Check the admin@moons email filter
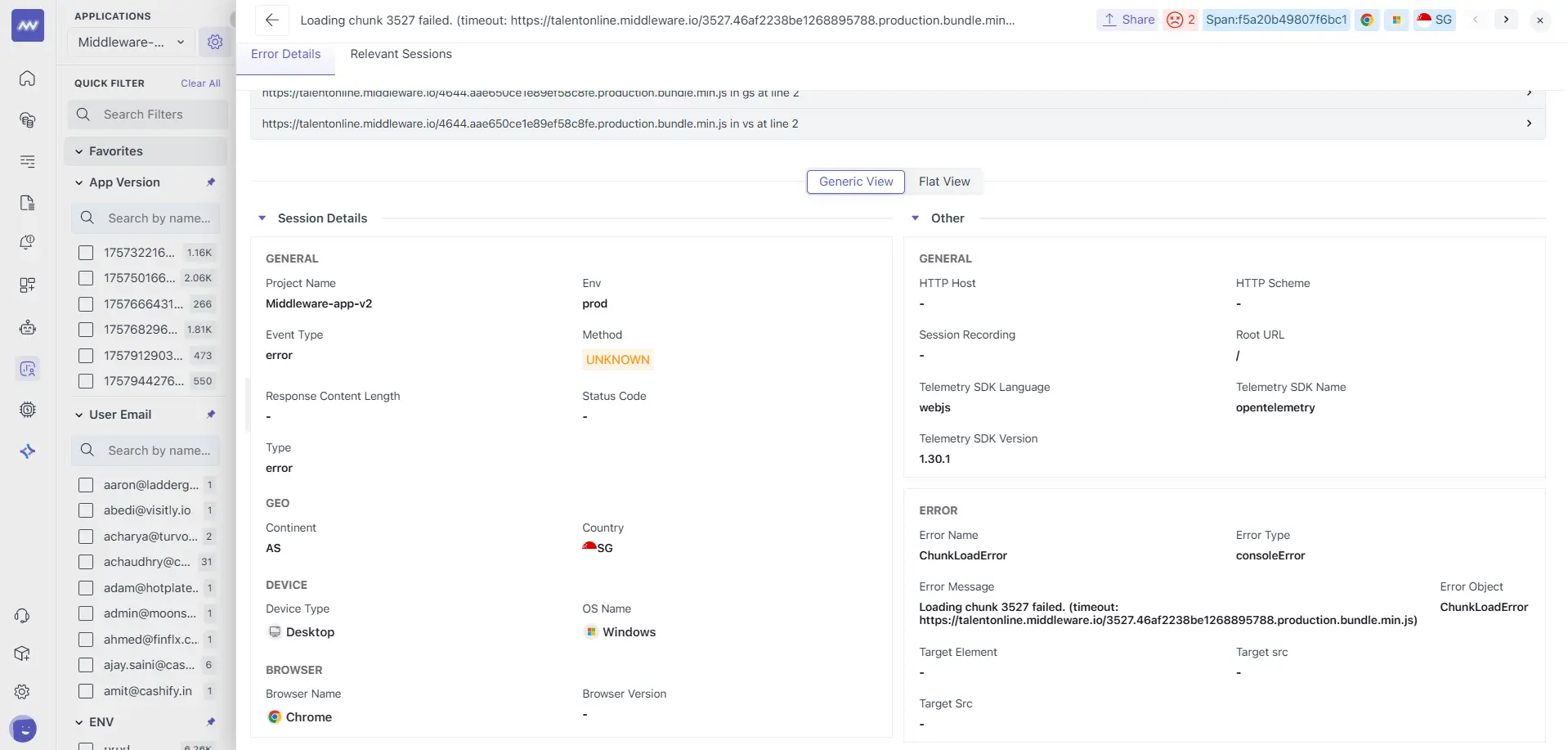1568x750 pixels. point(86,613)
